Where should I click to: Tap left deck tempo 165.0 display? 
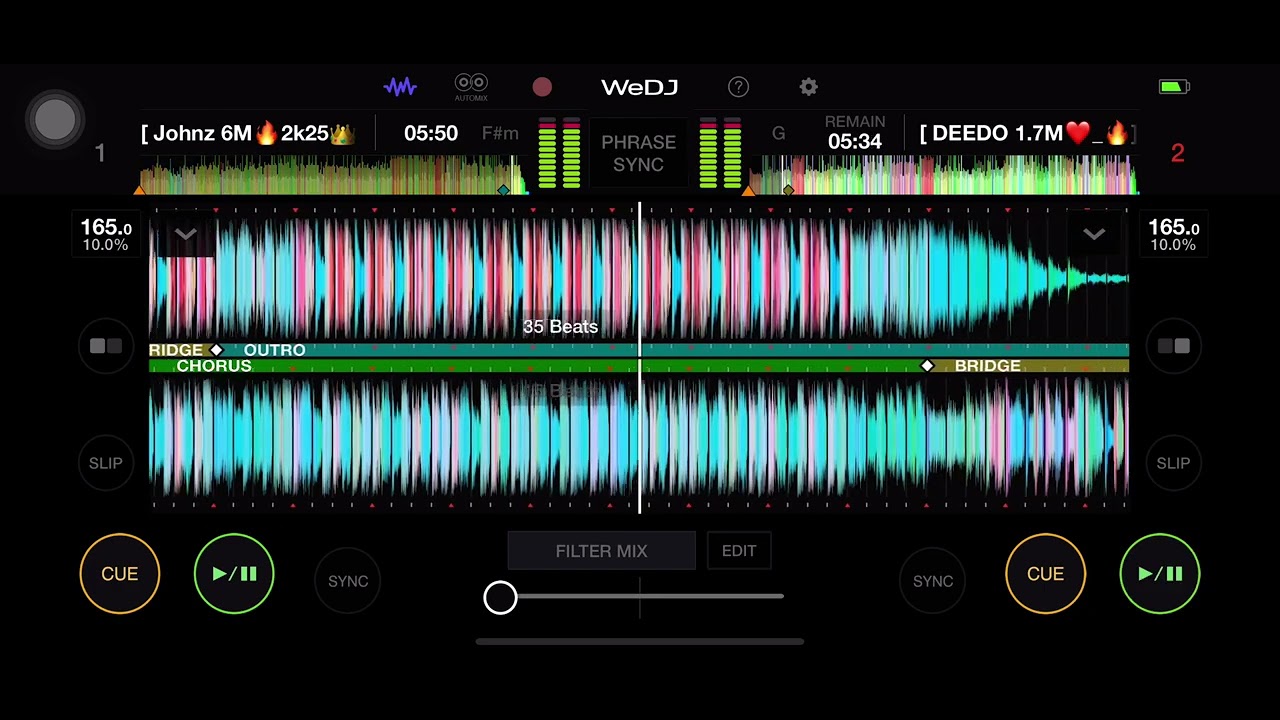(106, 235)
